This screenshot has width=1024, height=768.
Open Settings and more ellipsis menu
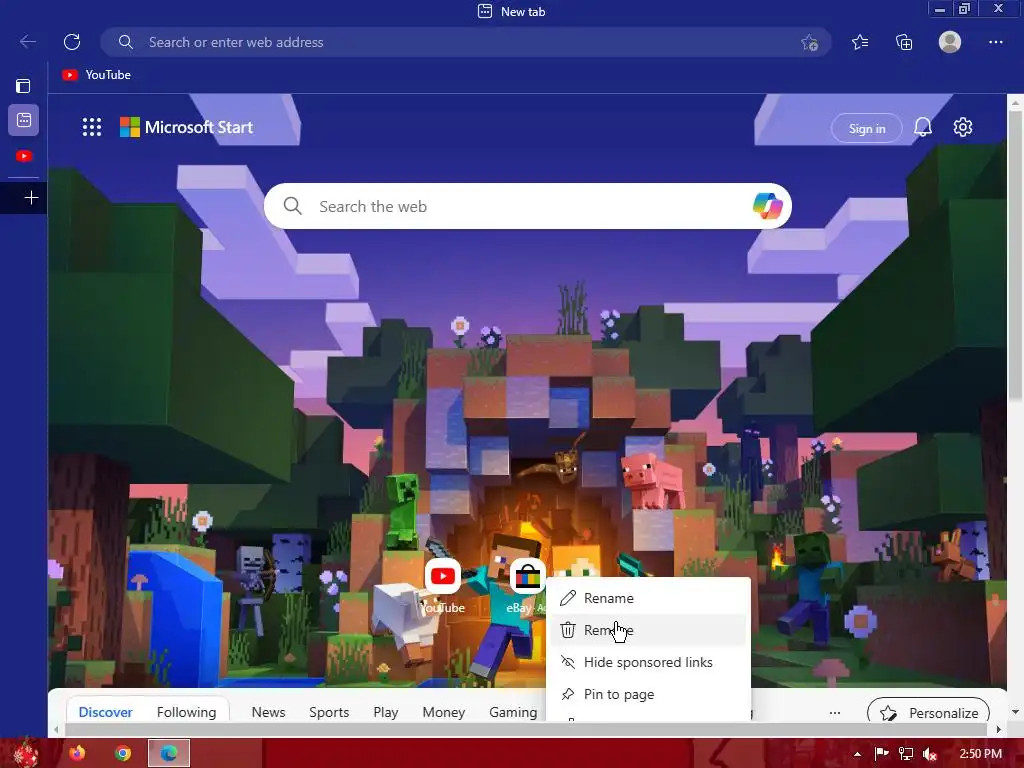[x=995, y=42]
